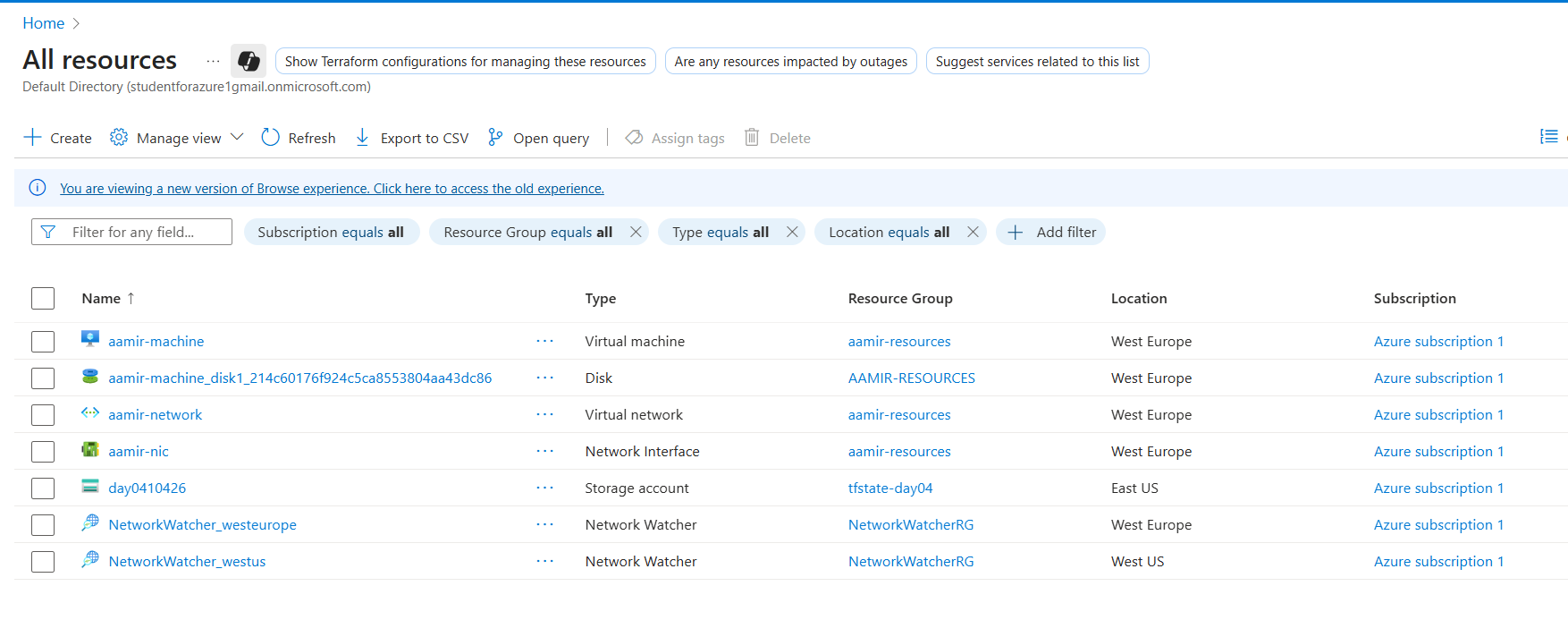Open more options for NetworkWatcher_westeurope row
1568x620 pixels.
tap(545, 524)
